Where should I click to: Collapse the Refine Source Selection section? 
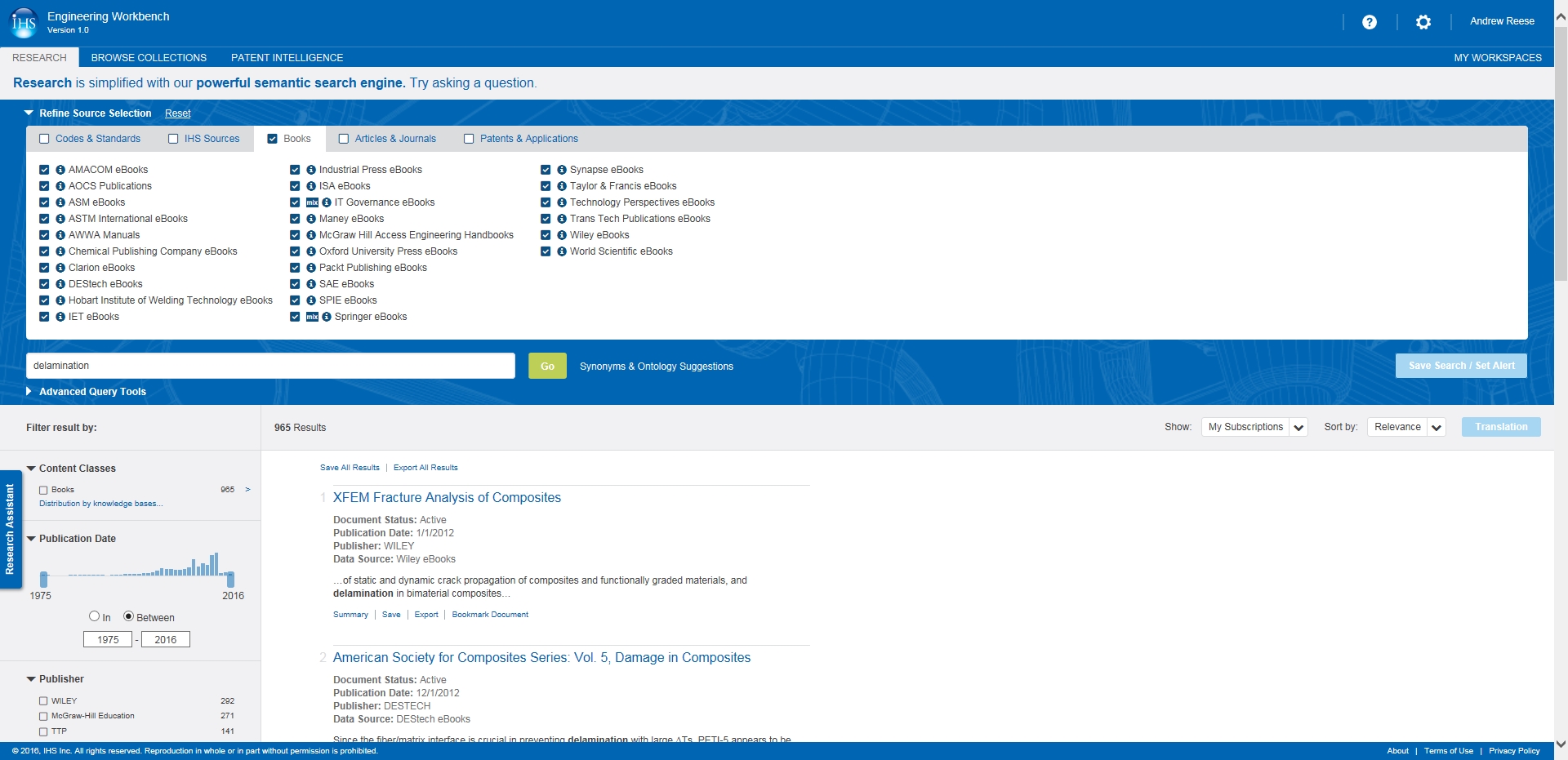click(29, 113)
